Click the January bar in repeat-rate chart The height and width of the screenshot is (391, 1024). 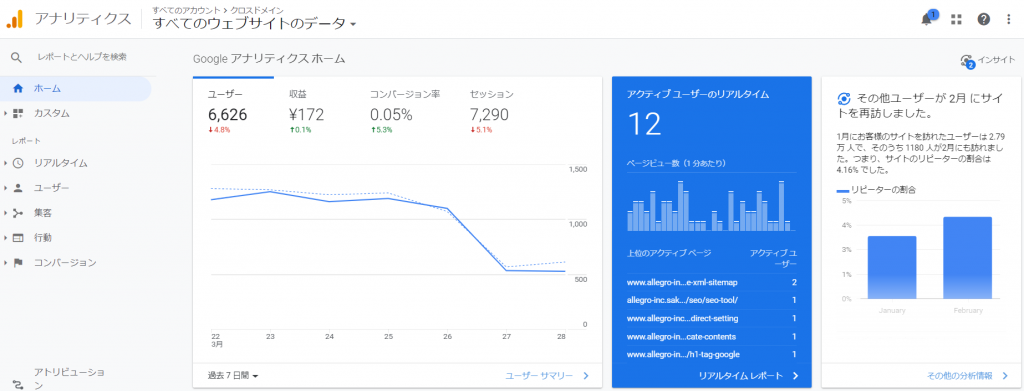point(891,267)
